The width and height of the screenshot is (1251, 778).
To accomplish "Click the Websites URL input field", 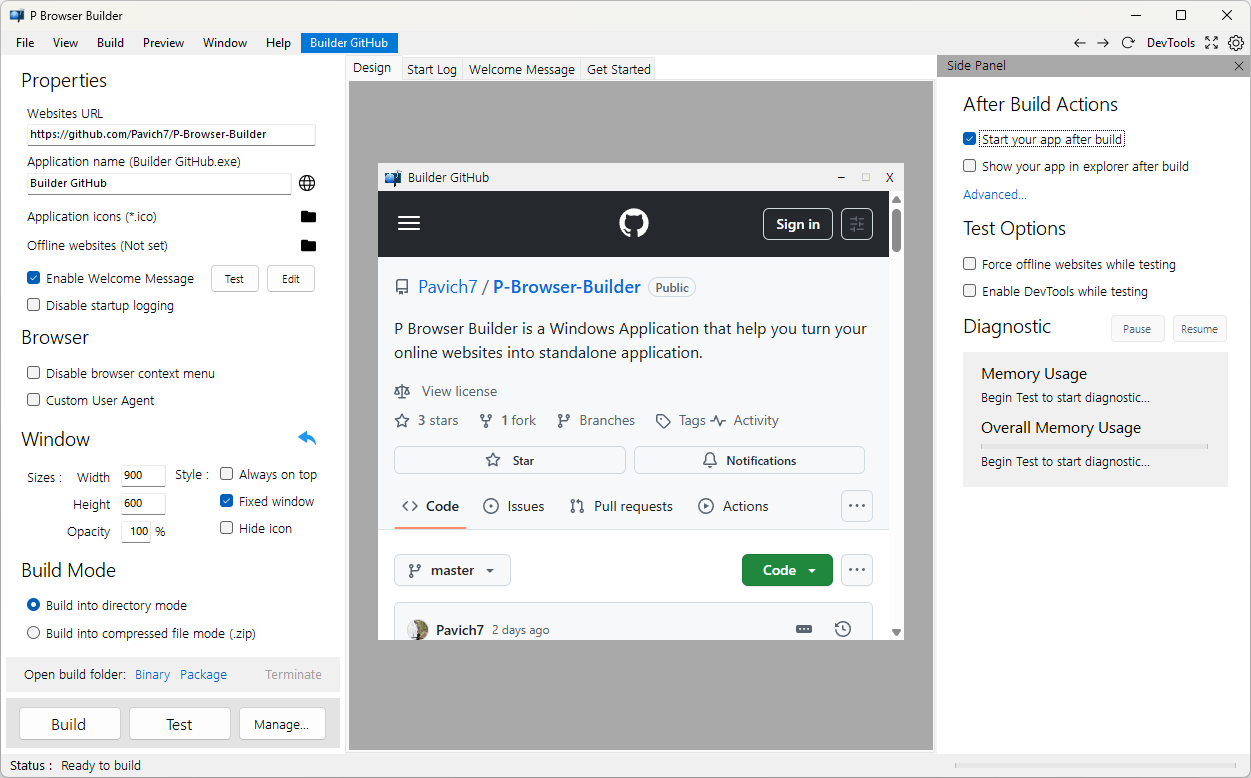I will pyautogui.click(x=171, y=134).
